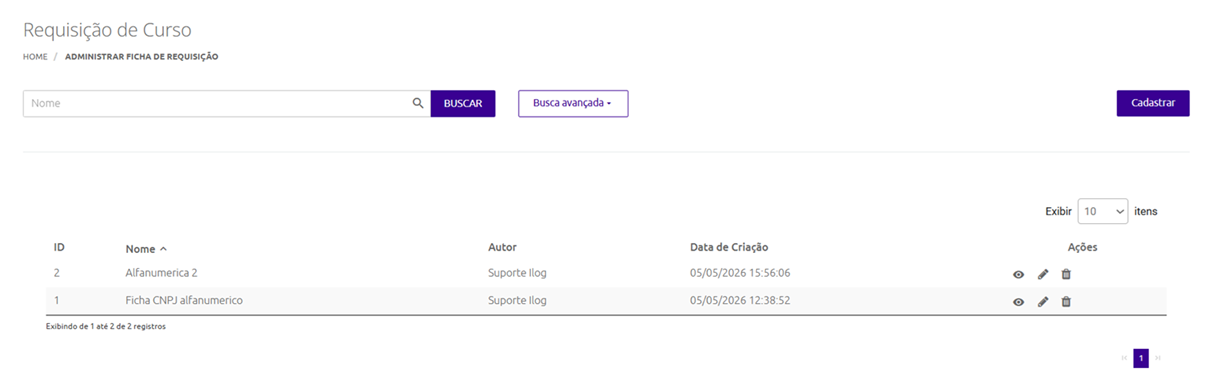The height and width of the screenshot is (384, 1212).
Task: Click the Exibindo de 1 até 2 registros text
Action: (106, 326)
